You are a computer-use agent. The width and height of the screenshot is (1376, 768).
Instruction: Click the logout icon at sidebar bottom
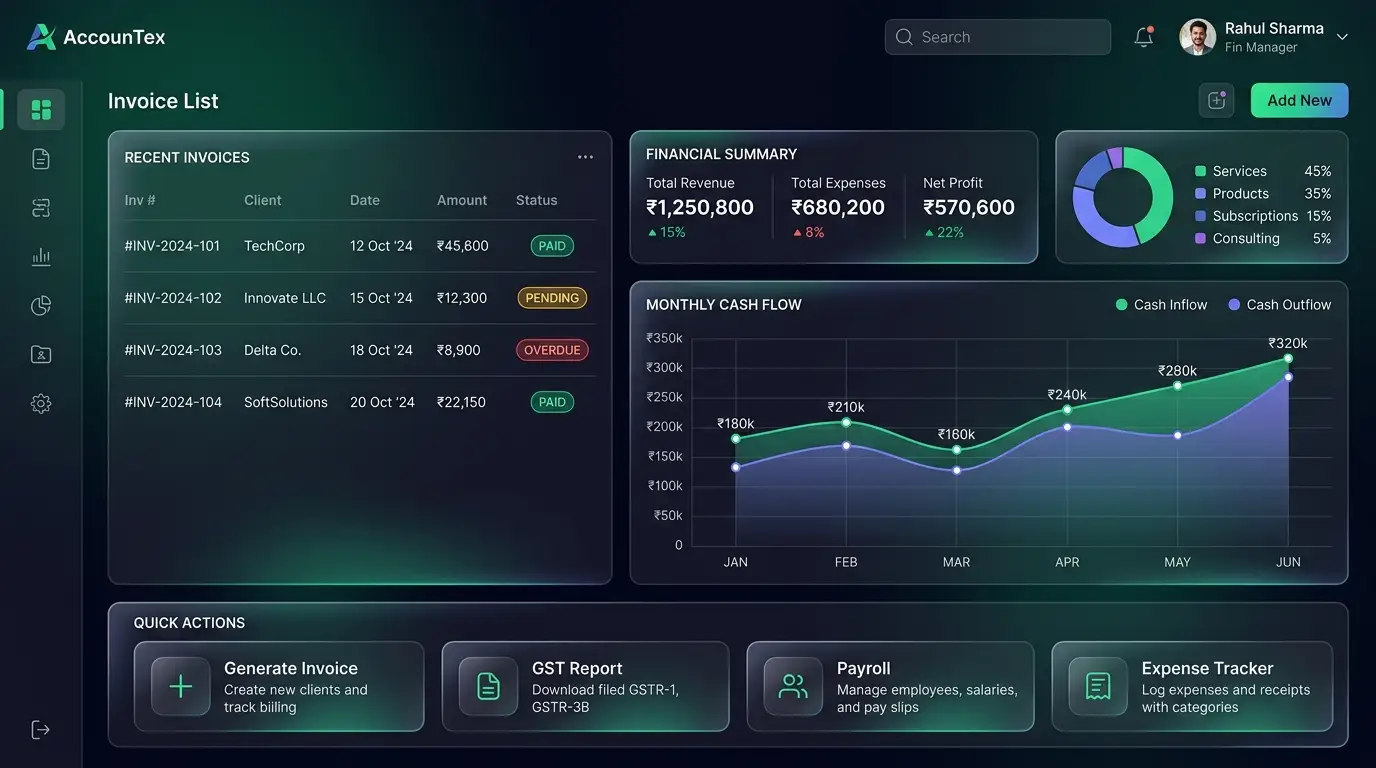41,730
